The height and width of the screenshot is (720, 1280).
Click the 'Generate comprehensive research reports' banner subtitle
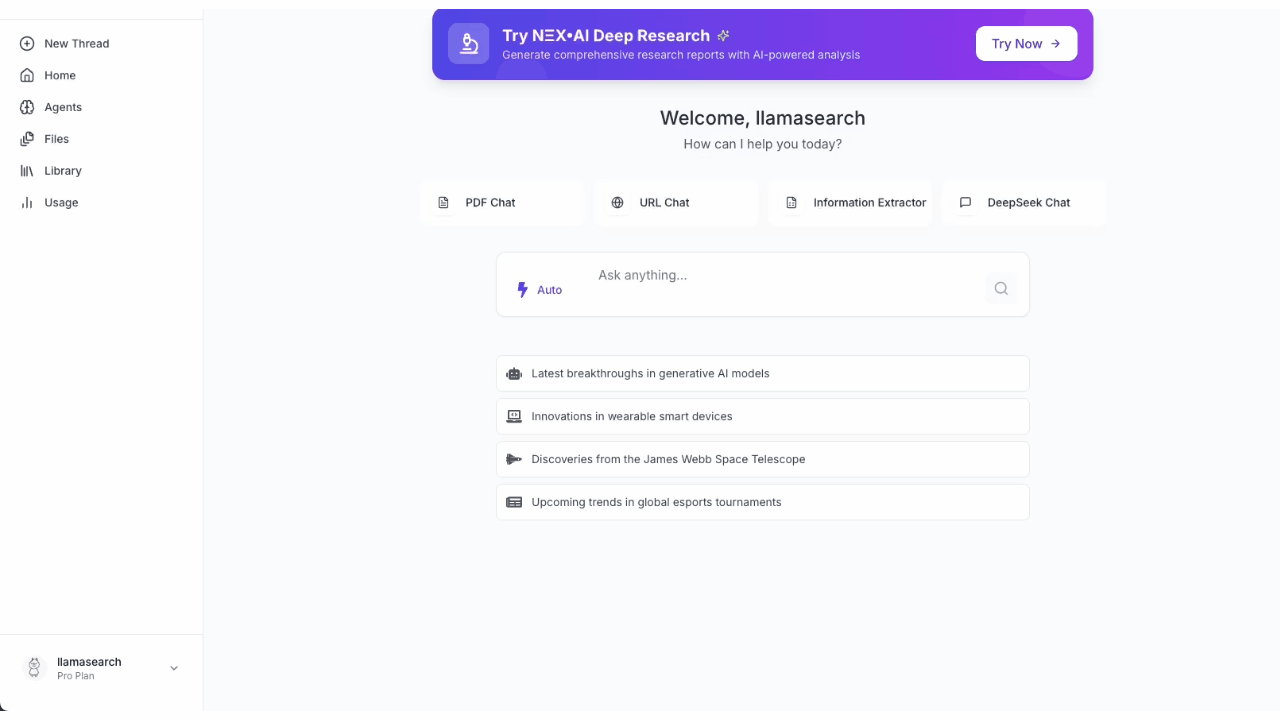681,55
